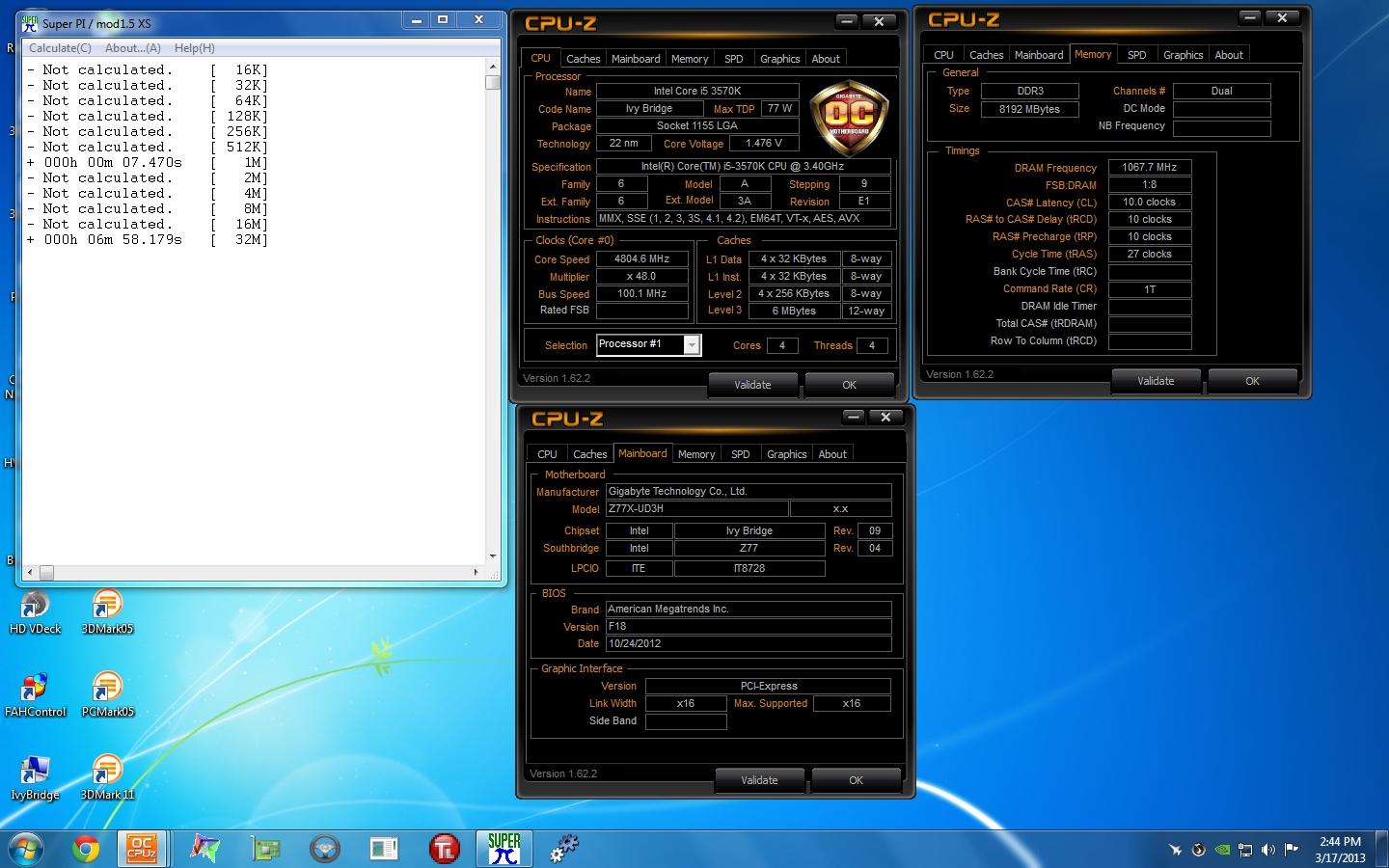Click the Super PI title bar icon

30,23
